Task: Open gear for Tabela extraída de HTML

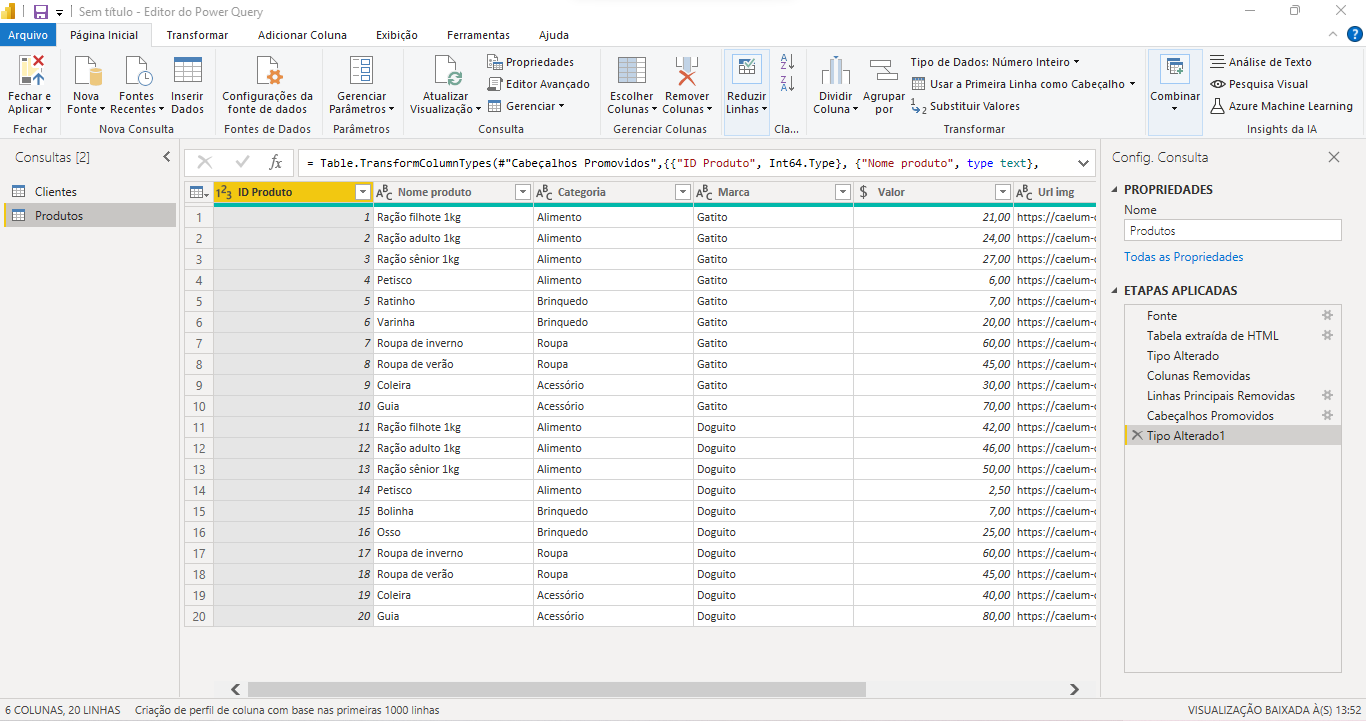Action: tap(1328, 335)
